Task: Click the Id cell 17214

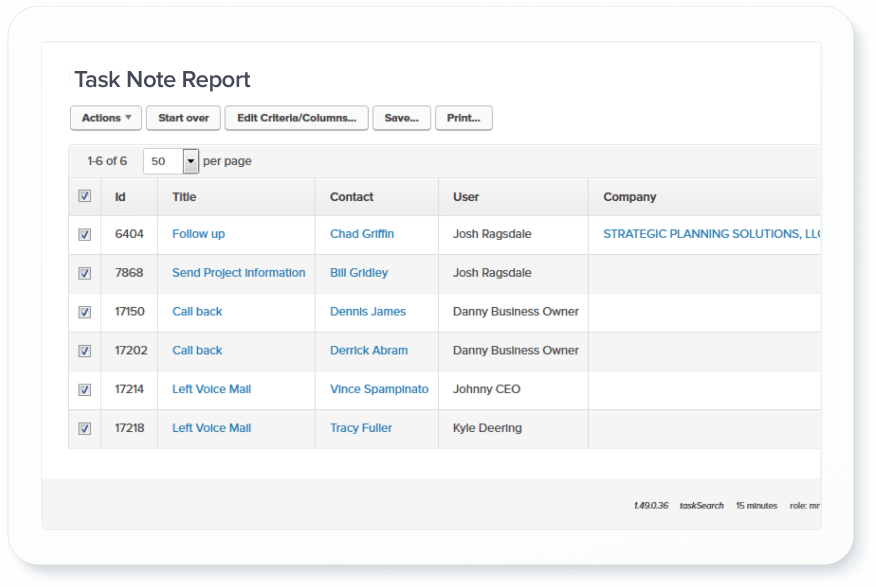Action: tap(129, 389)
